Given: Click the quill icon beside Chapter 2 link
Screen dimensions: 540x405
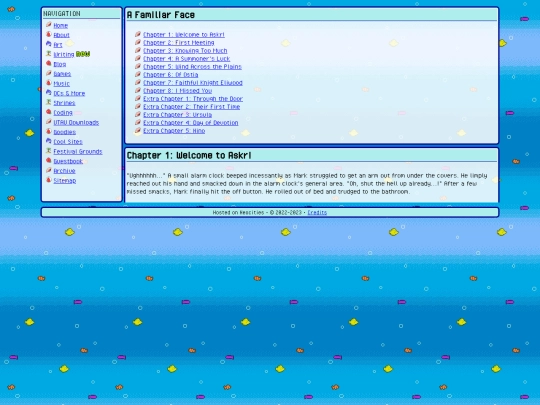Looking at the screenshot, I should 138,42.
